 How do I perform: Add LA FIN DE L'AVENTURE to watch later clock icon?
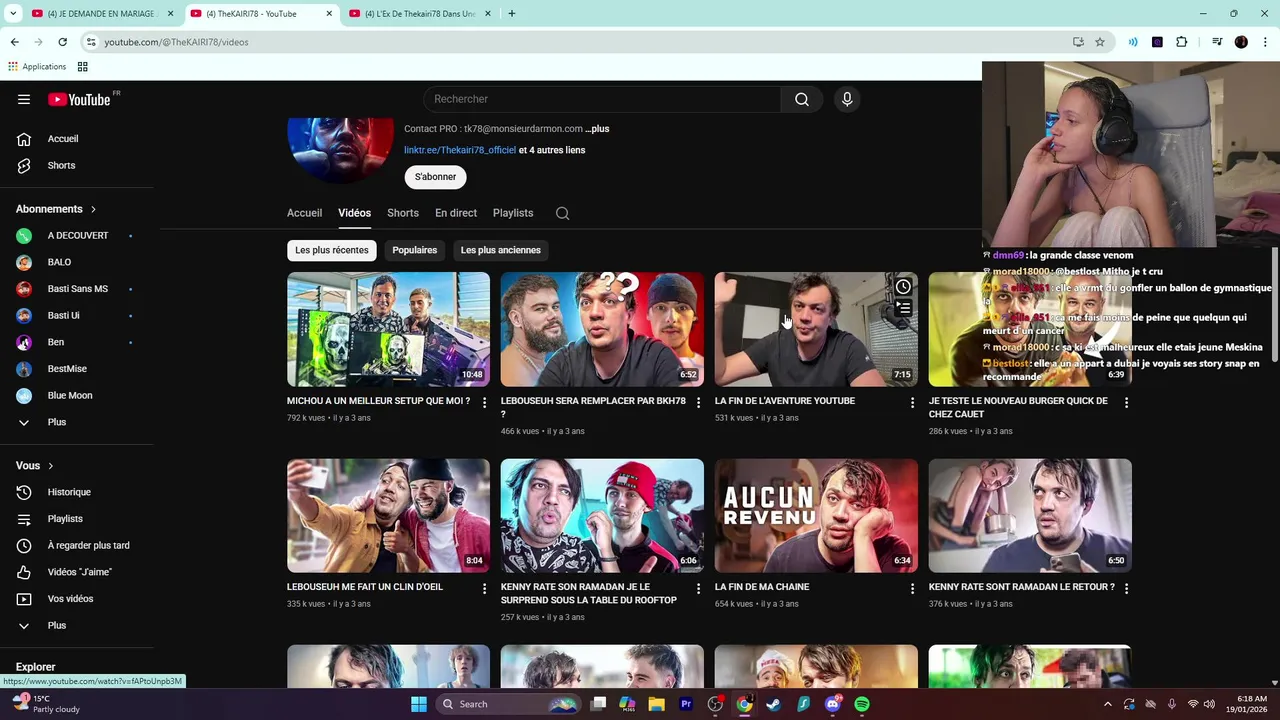[903, 287]
